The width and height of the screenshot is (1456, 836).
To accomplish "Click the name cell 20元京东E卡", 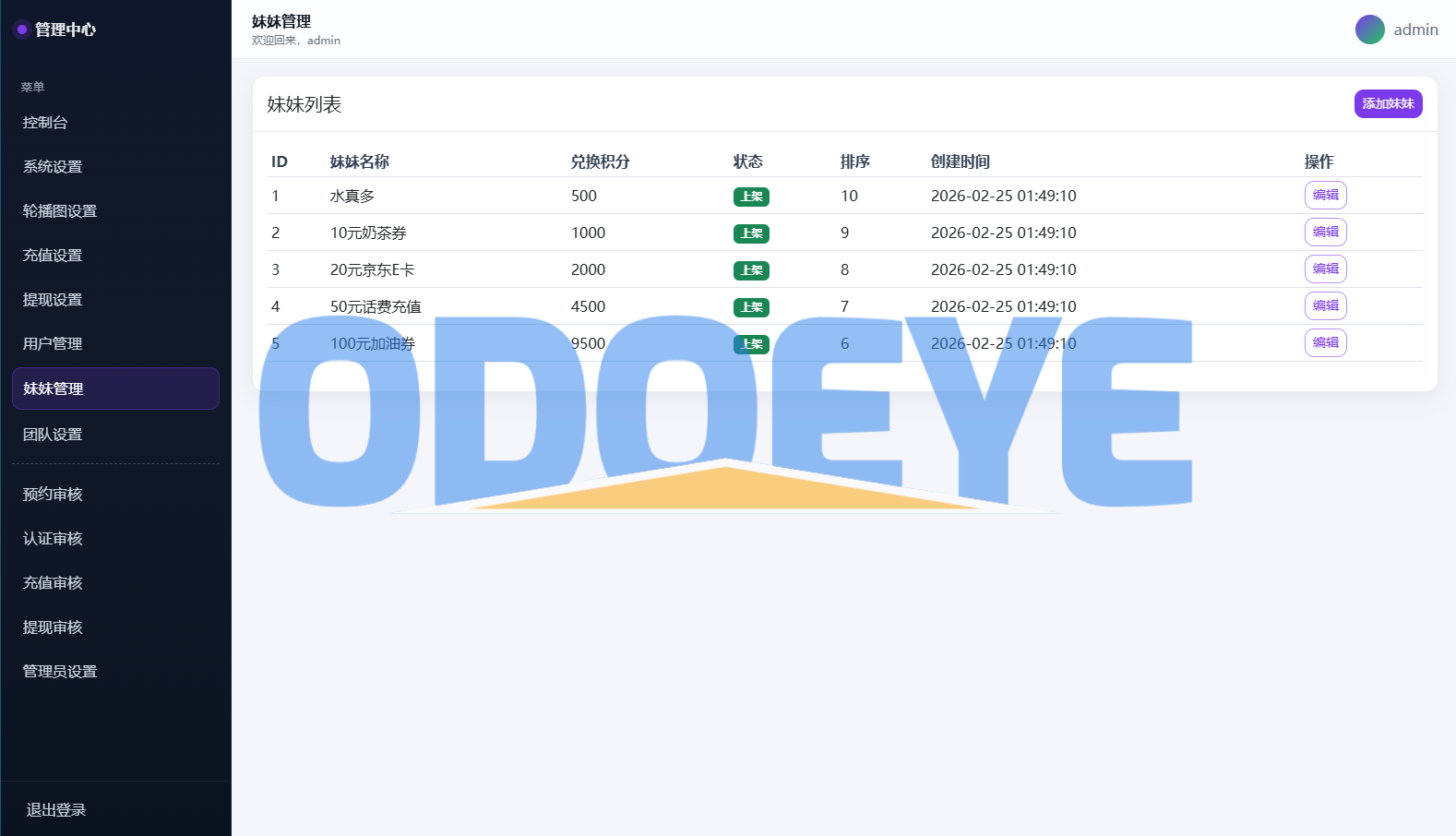I will point(373,269).
